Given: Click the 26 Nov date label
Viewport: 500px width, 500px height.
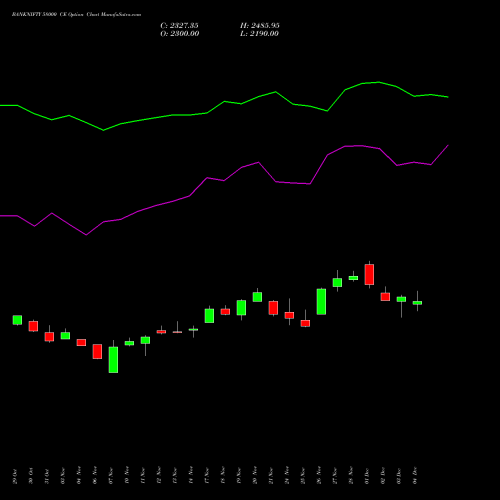Looking at the screenshot, I should 319,476.
